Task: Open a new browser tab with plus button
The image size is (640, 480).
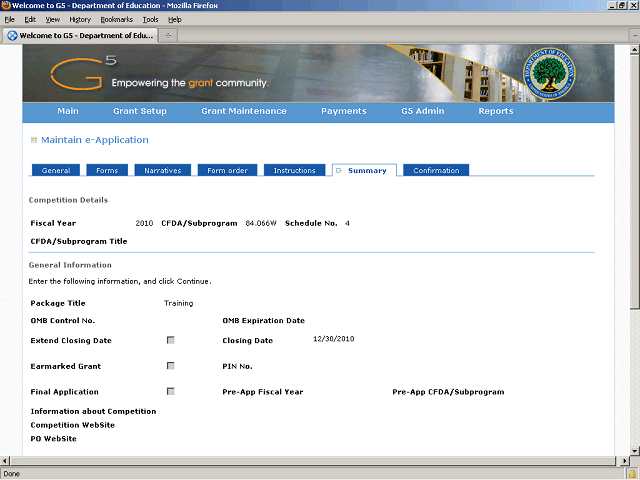Action: pyautogui.click(x=168, y=36)
